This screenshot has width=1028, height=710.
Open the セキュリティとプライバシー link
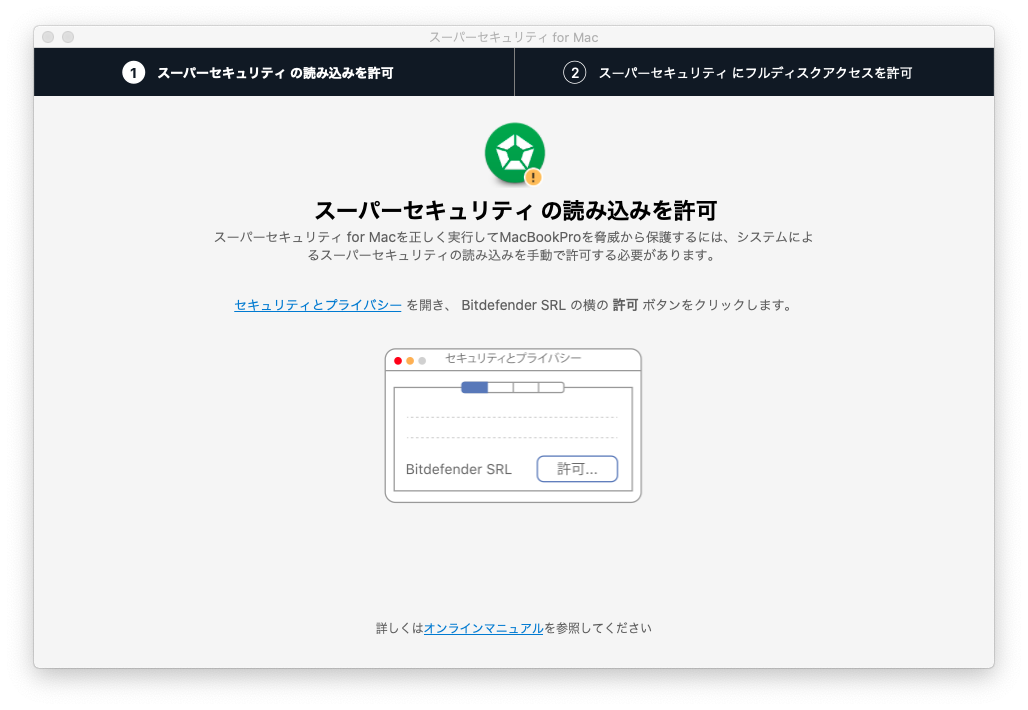[318, 305]
